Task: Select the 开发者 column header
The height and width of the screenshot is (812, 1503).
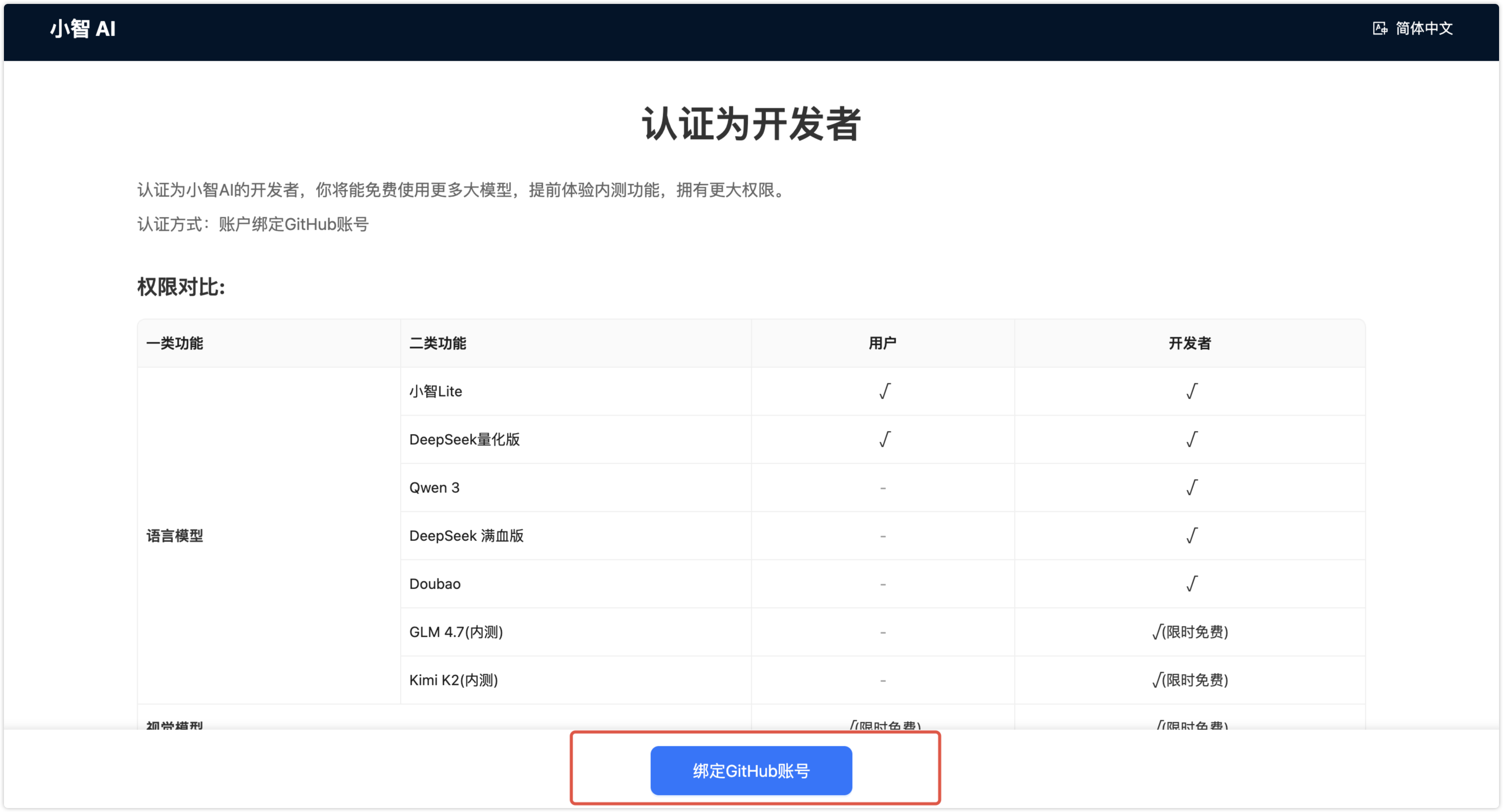Action: point(1190,343)
